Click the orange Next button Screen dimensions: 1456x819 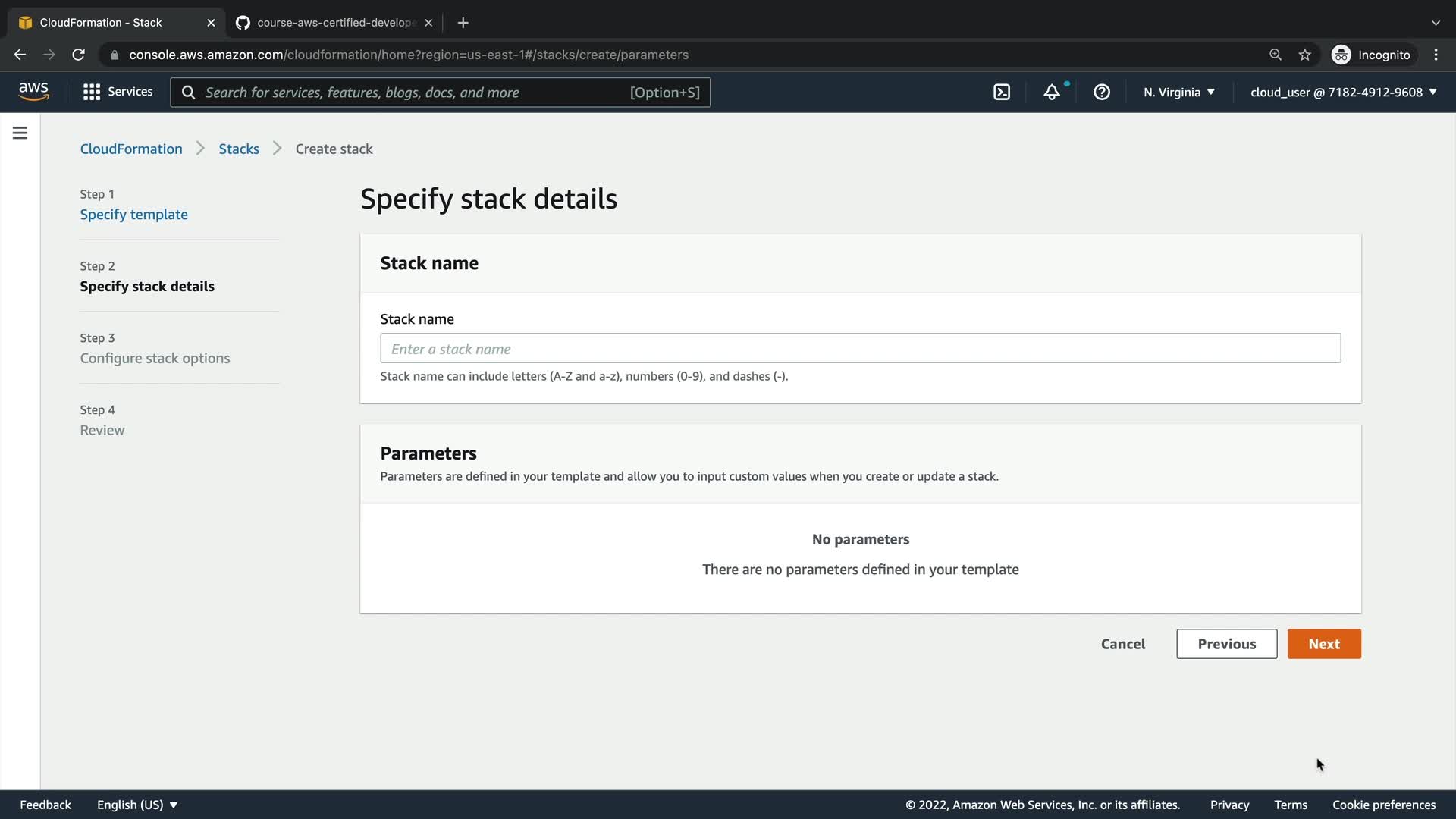click(x=1324, y=644)
